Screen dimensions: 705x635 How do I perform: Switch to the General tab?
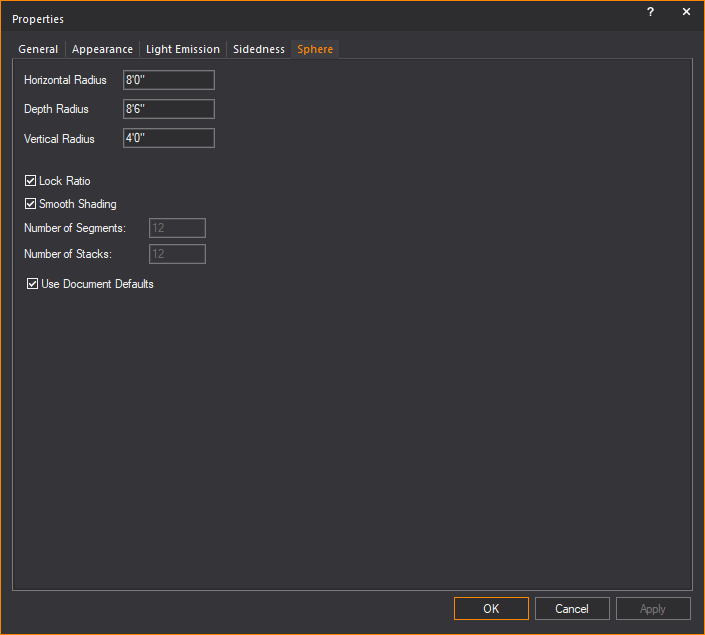pyautogui.click(x=38, y=49)
